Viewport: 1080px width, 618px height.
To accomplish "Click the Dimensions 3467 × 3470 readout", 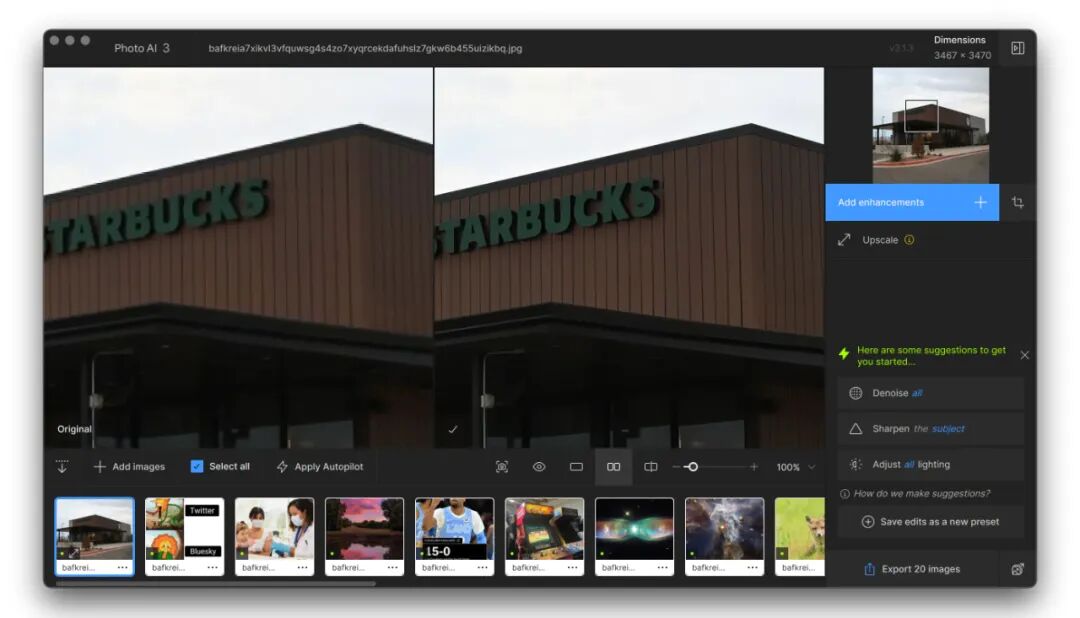I will click(962, 48).
